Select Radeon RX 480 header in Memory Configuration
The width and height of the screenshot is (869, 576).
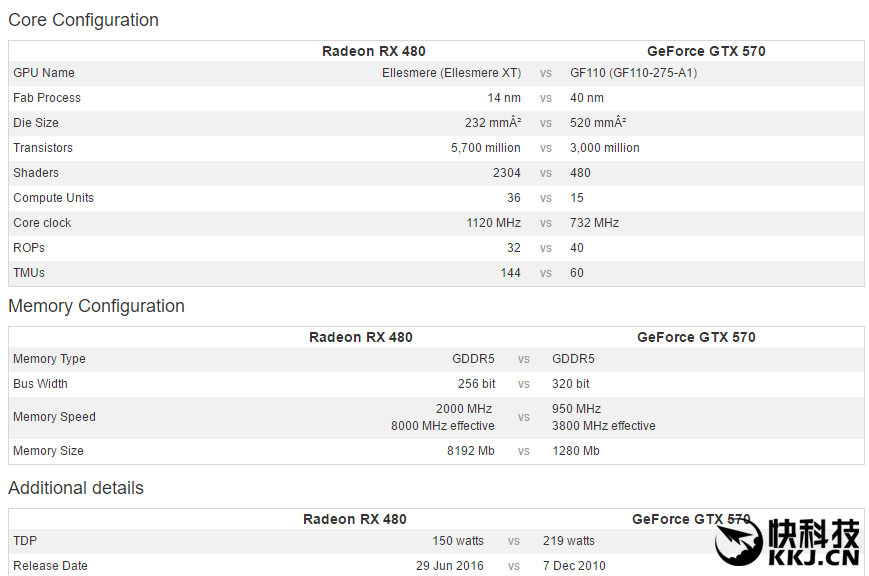pyautogui.click(x=360, y=337)
